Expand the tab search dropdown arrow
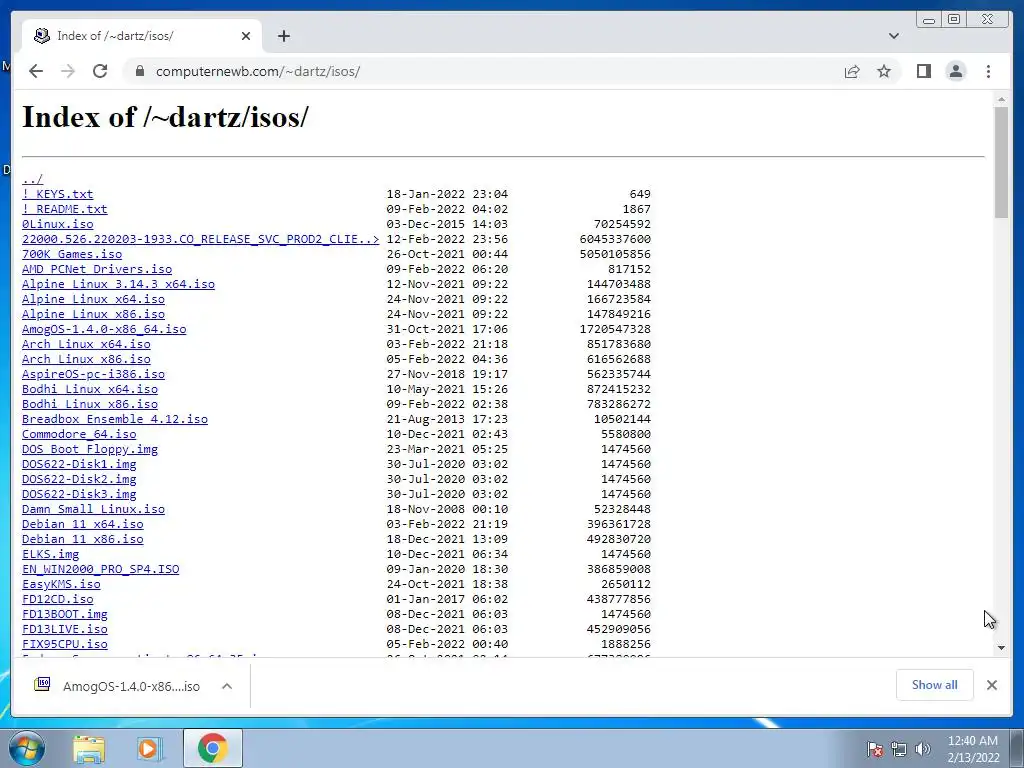The width and height of the screenshot is (1024, 768). click(x=893, y=36)
